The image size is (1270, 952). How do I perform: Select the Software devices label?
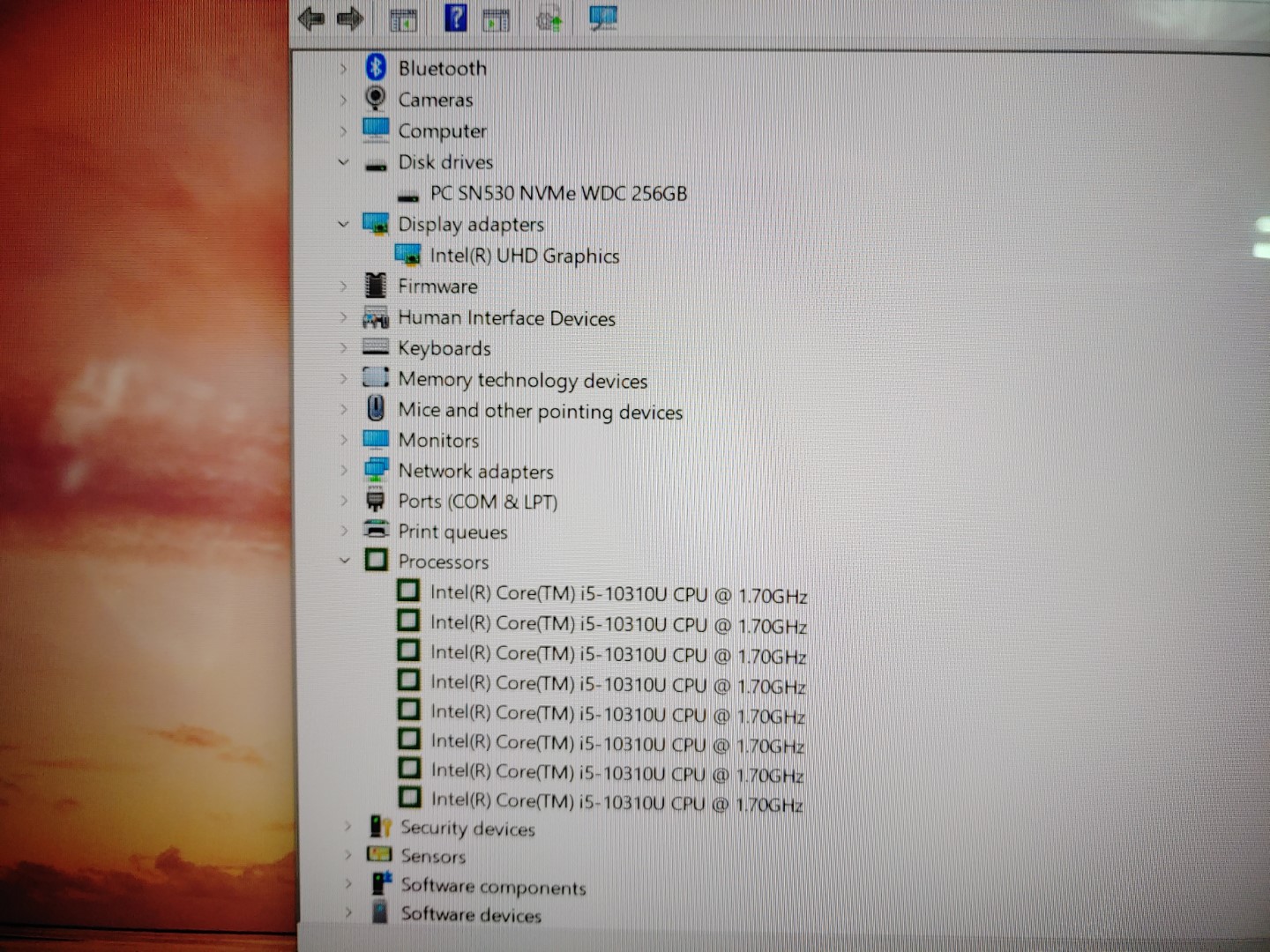471,914
